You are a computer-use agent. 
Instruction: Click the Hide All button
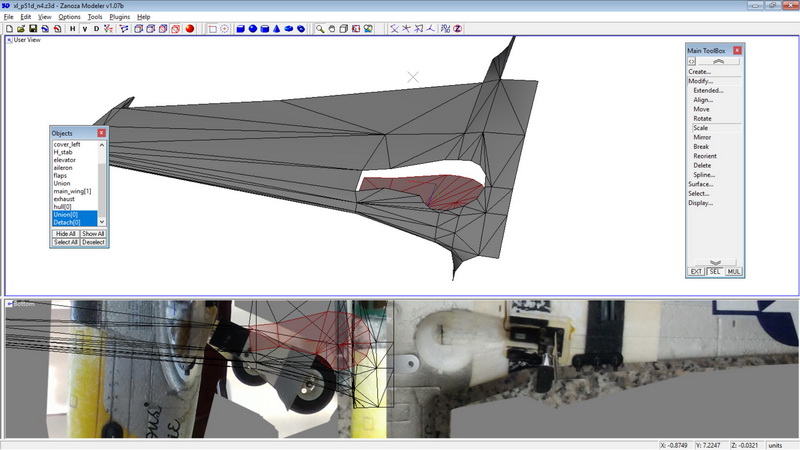pyautogui.click(x=65, y=234)
